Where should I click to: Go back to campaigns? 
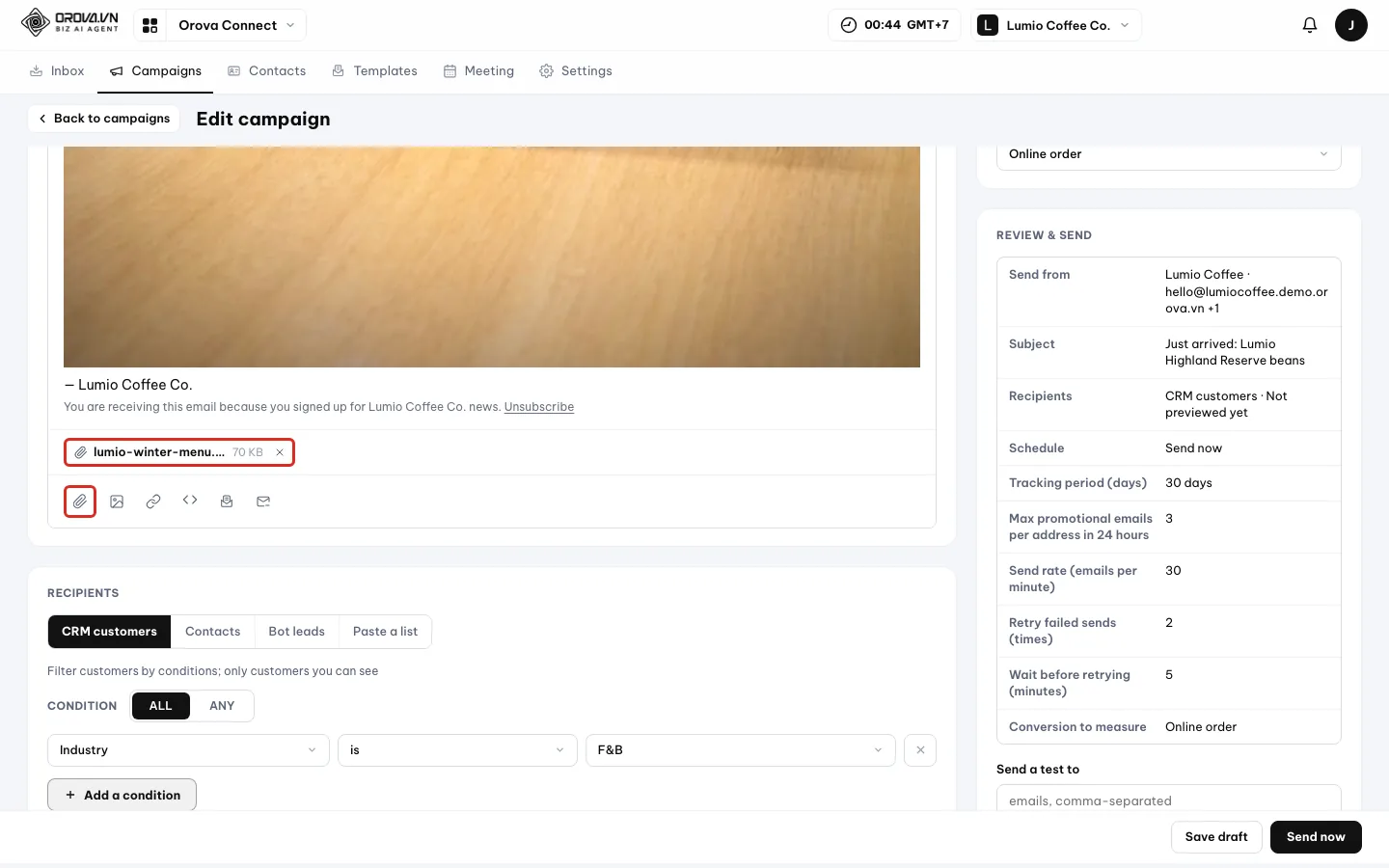click(x=103, y=119)
